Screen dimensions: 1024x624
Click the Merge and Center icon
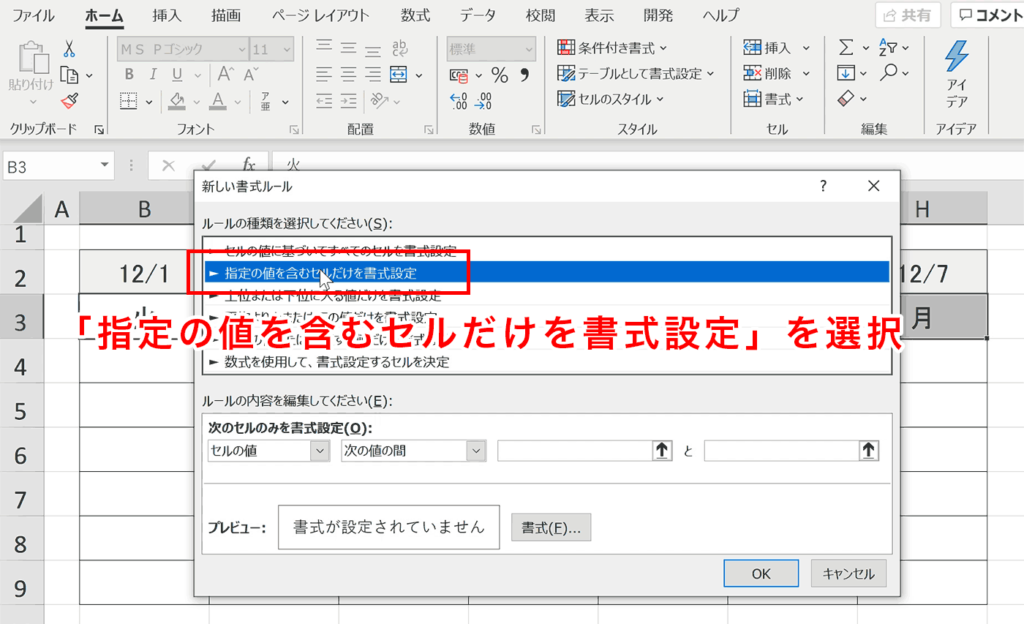398,74
